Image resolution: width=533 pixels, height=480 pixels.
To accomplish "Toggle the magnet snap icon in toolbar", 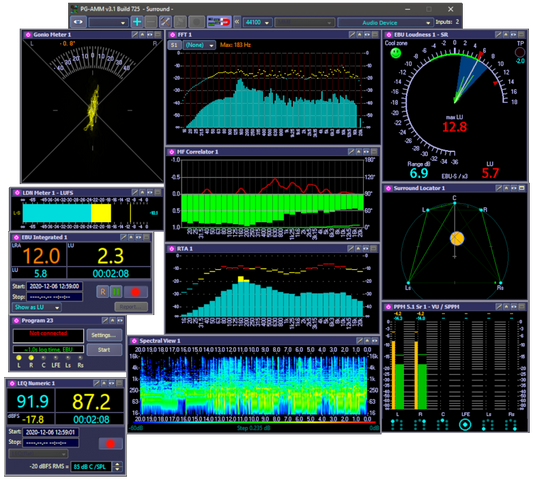I will point(219,22).
